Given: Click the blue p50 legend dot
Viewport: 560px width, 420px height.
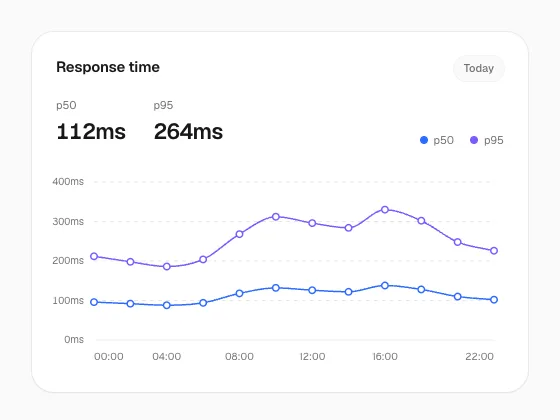Looking at the screenshot, I should (x=424, y=140).
